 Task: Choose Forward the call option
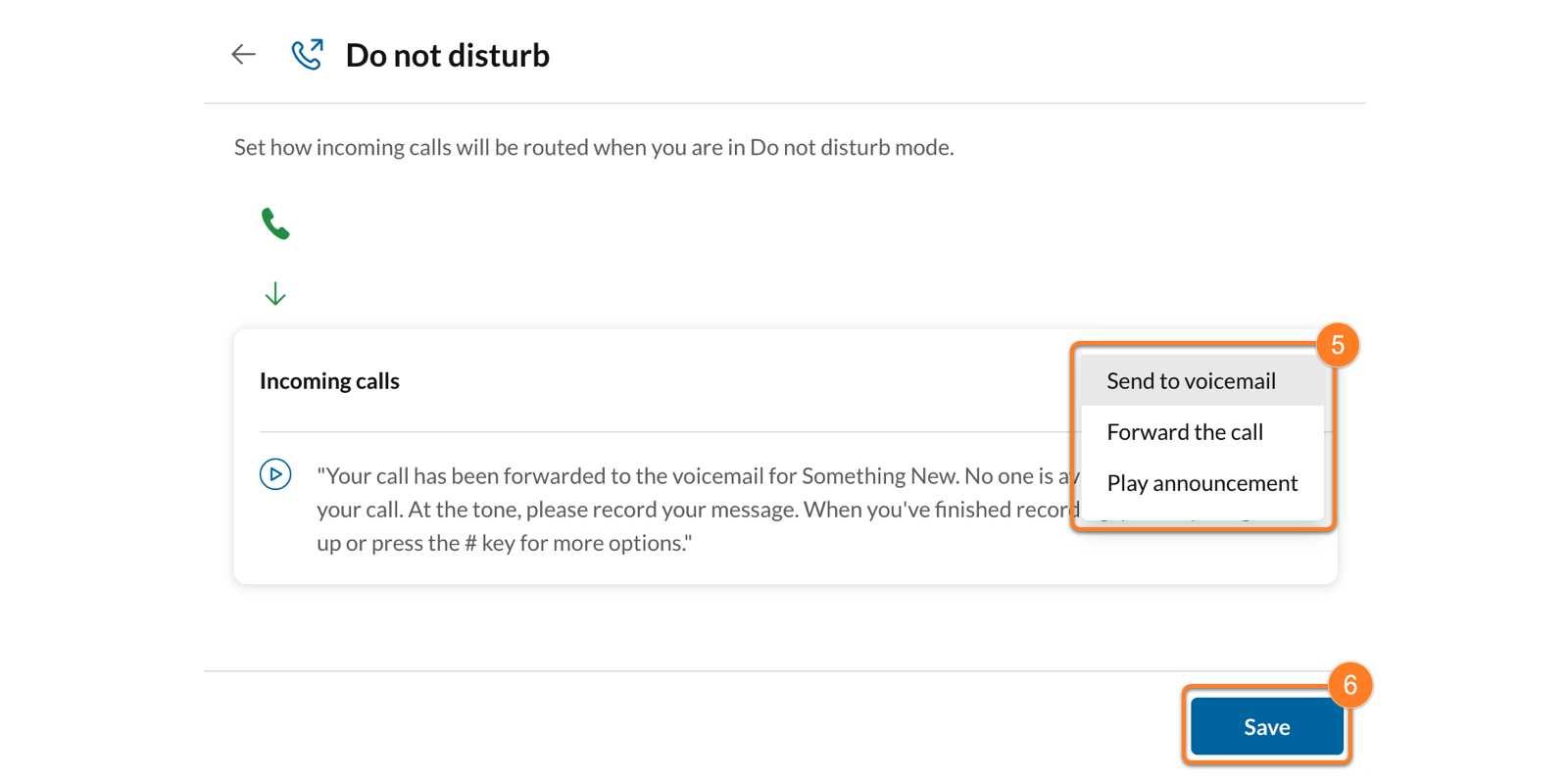click(x=1185, y=432)
